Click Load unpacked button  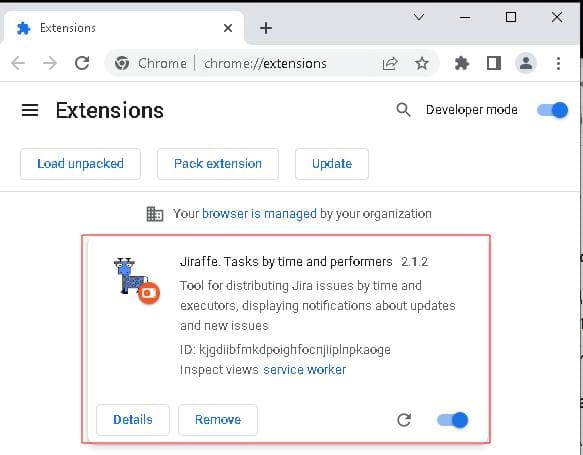(x=80, y=164)
